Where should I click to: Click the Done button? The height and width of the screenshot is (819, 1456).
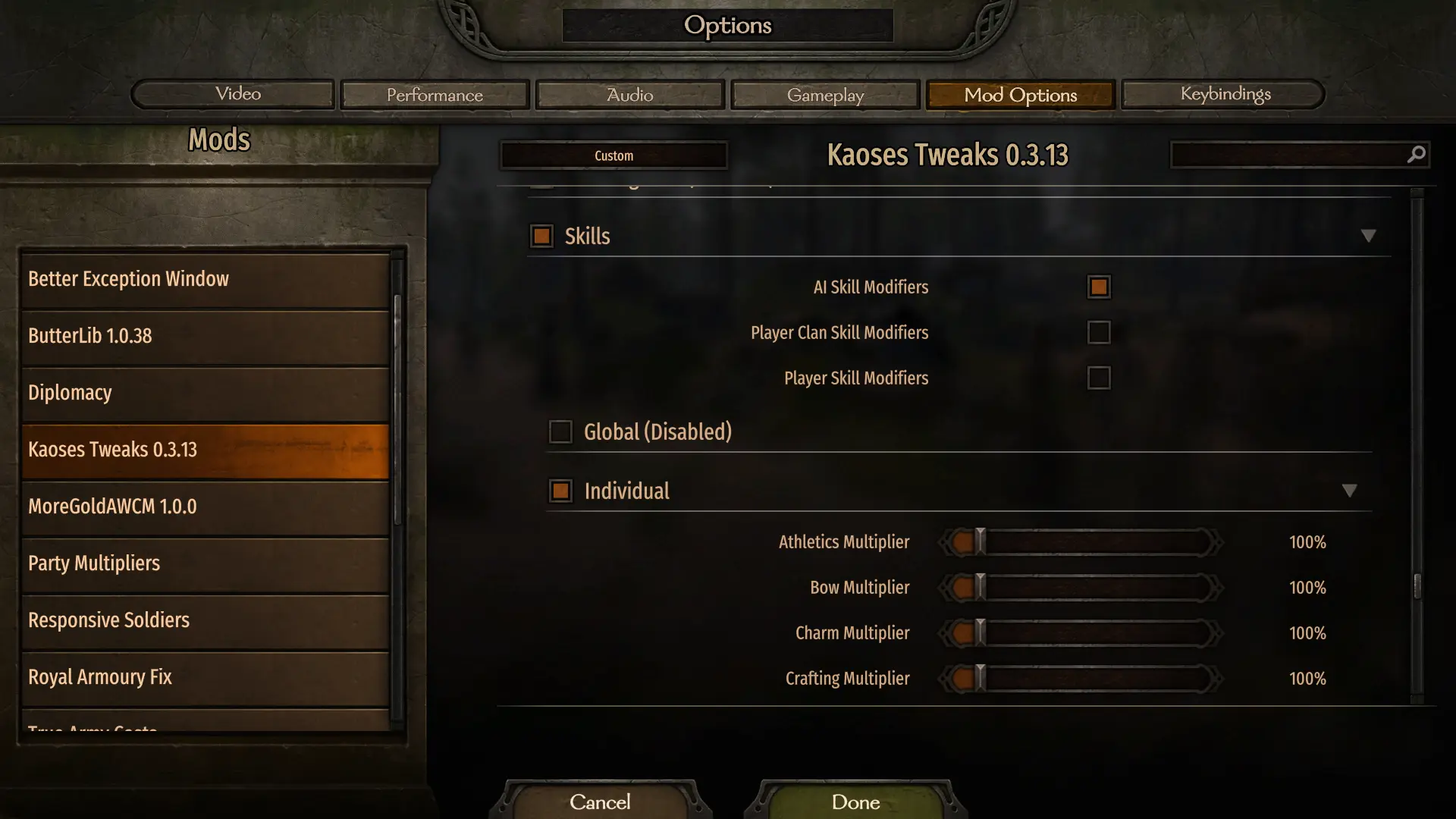click(x=856, y=801)
